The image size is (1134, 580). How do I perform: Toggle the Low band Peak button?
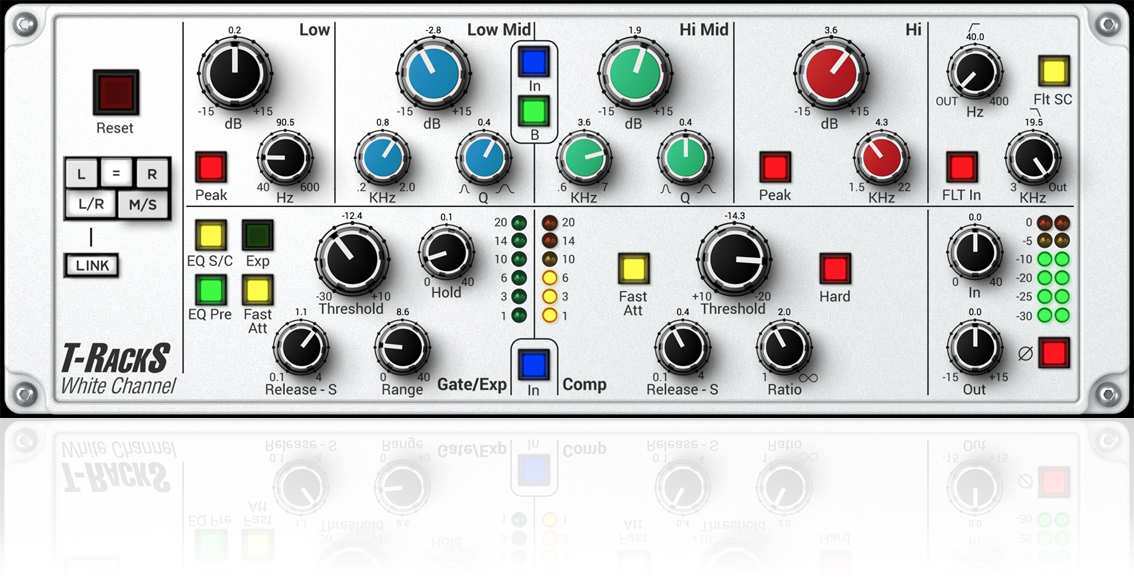[210, 167]
